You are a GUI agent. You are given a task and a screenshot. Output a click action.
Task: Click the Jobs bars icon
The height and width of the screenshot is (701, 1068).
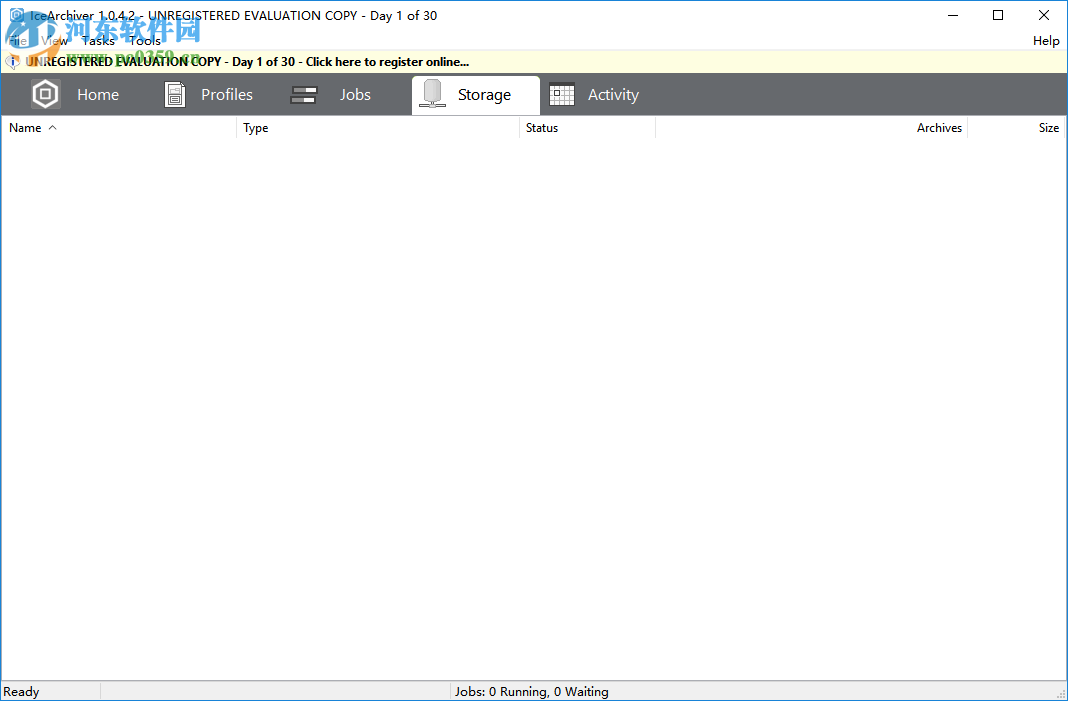[x=304, y=95]
